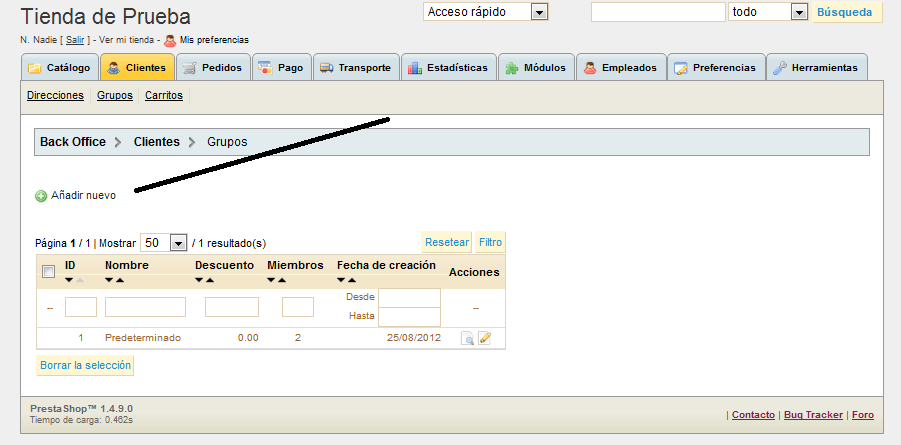This screenshot has width=901, height=445.
Task: Open the Mostrar 50 results dropdown
Action: click(x=164, y=243)
